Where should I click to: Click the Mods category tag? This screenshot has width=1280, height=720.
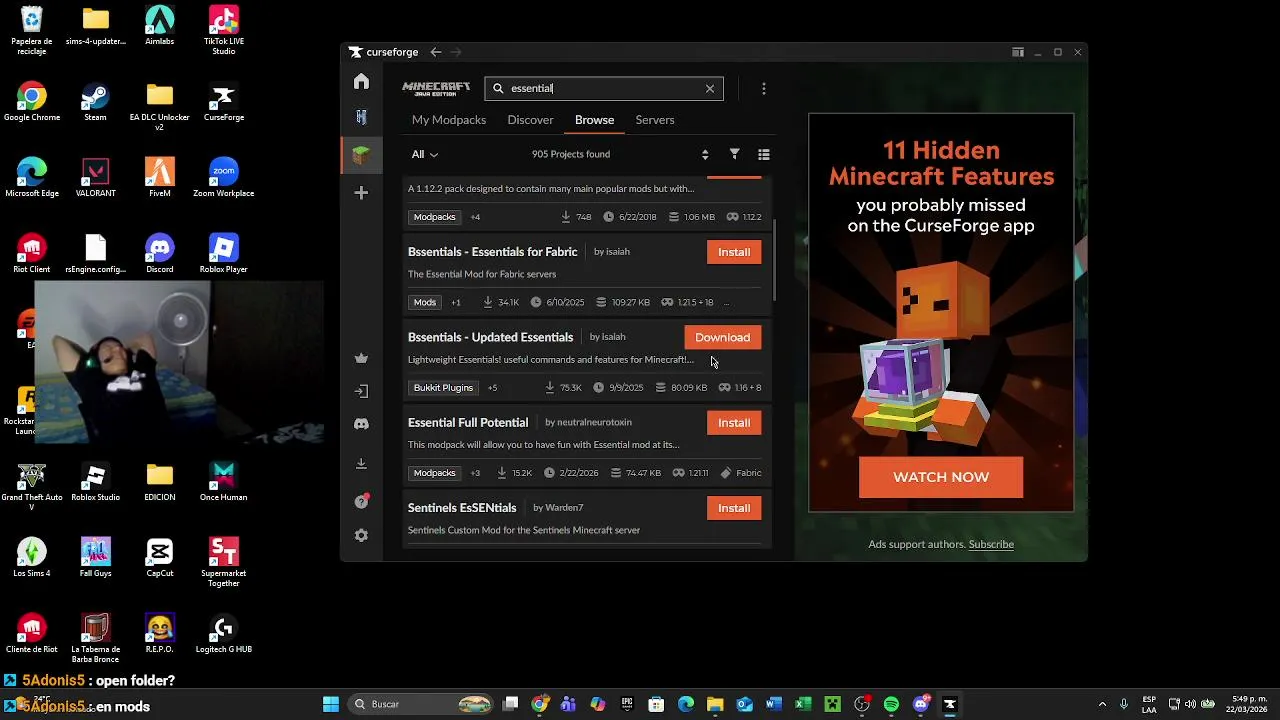(425, 302)
